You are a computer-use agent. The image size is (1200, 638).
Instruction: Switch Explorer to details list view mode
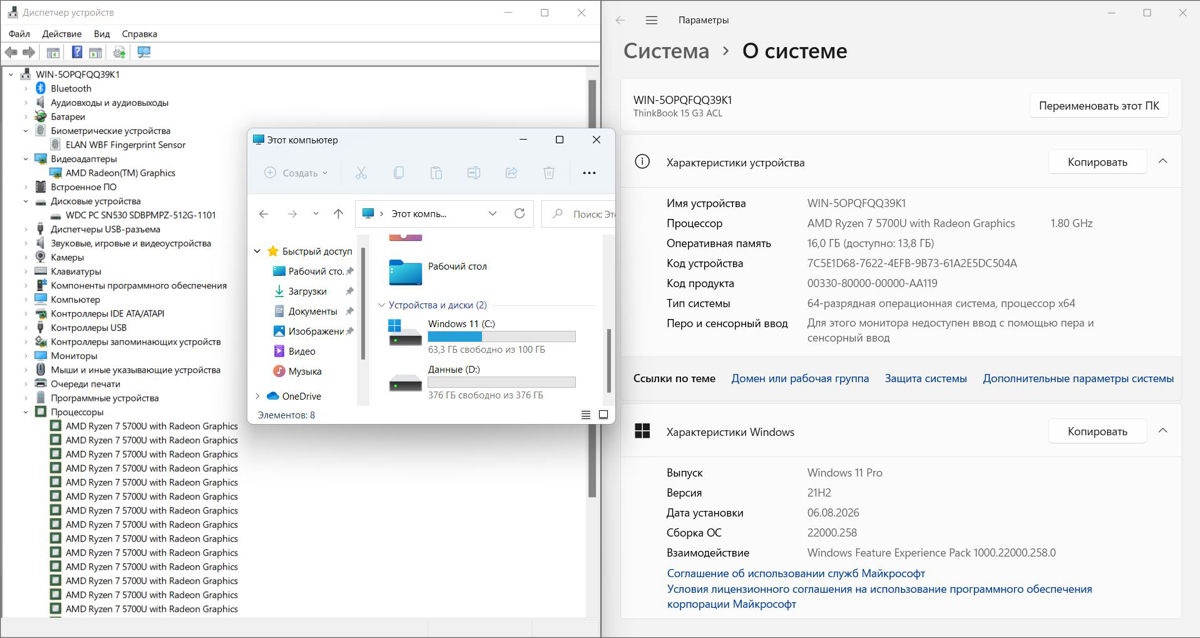click(586, 414)
